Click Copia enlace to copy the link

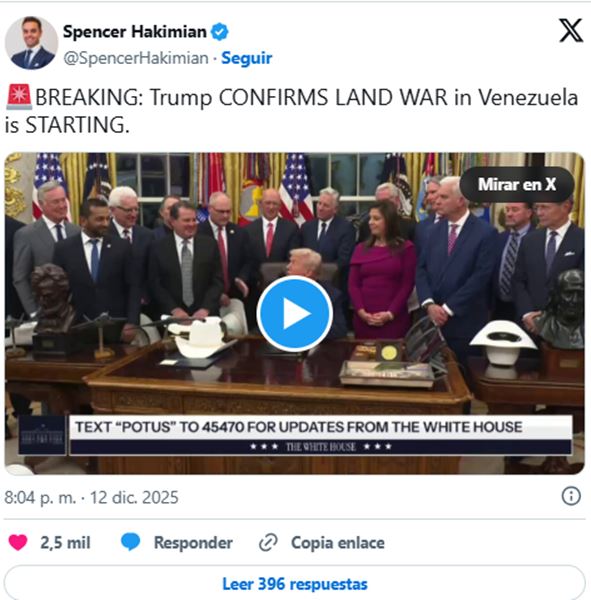coord(338,543)
